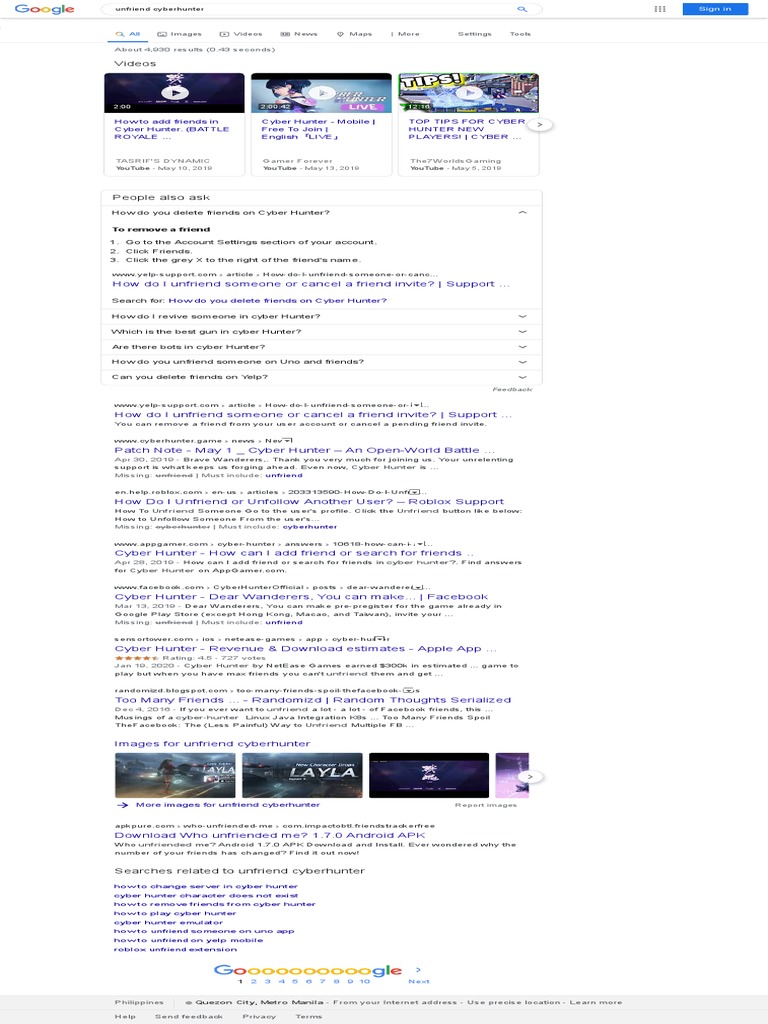
Task: Switch to the Images tab
Action: tap(180, 34)
